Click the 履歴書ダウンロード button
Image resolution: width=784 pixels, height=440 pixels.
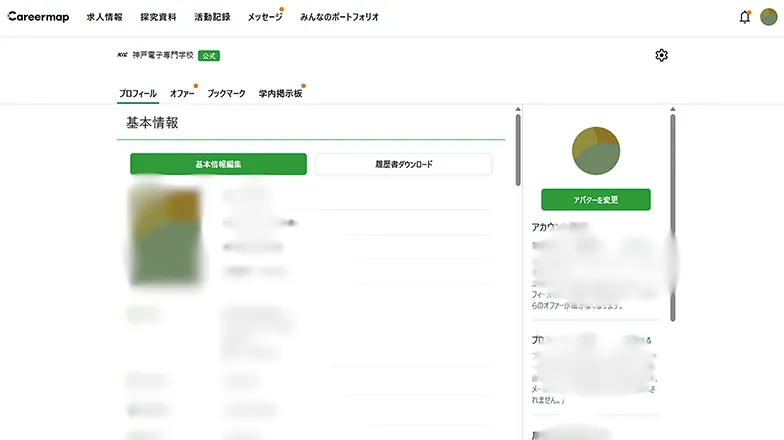(x=404, y=164)
